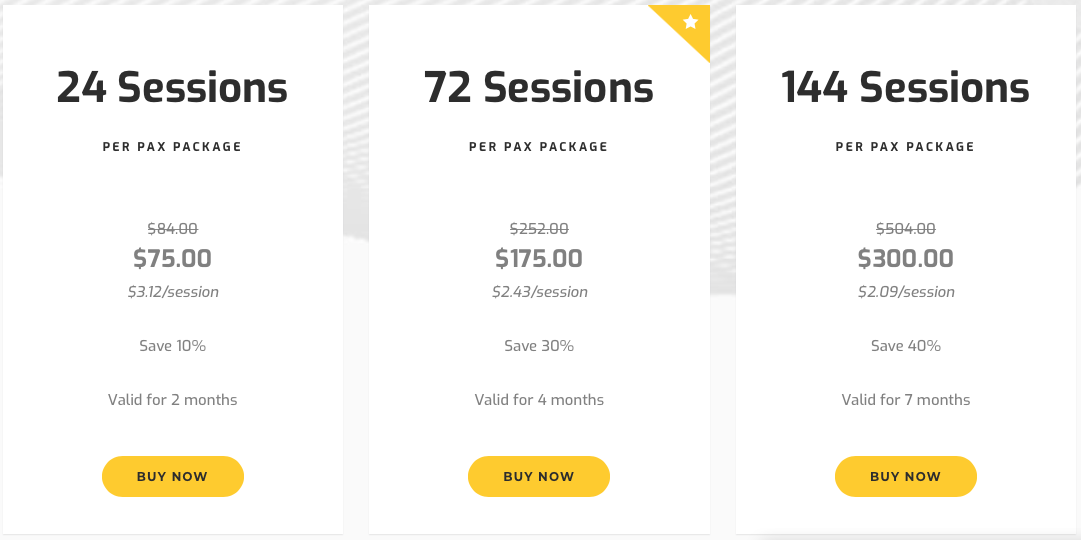Click the crossed-out $84.00 original price
1081x540 pixels.
pyautogui.click(x=172, y=228)
